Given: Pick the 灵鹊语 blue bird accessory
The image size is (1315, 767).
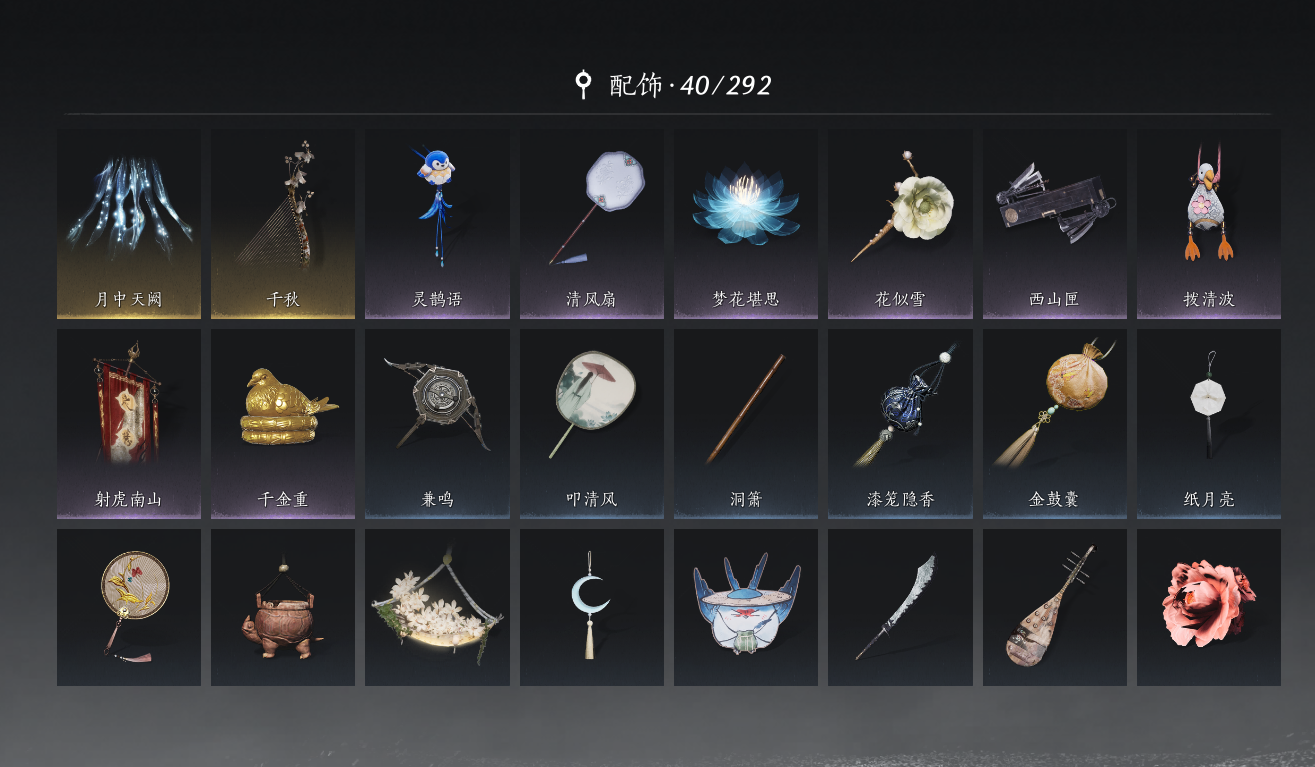Looking at the screenshot, I should (x=437, y=224).
